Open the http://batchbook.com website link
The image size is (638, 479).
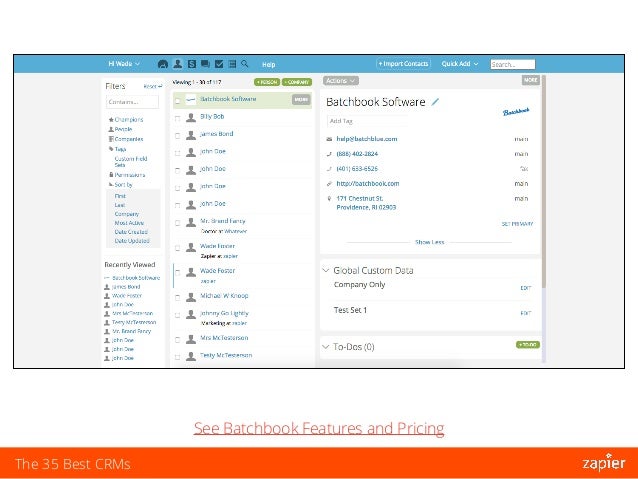click(368, 184)
